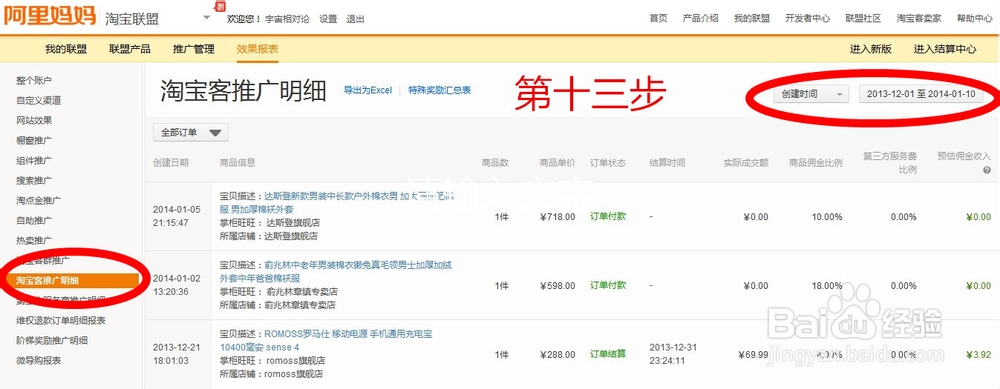Open the 达斯登新款男装 product link
The image size is (1000, 389).
(337, 202)
